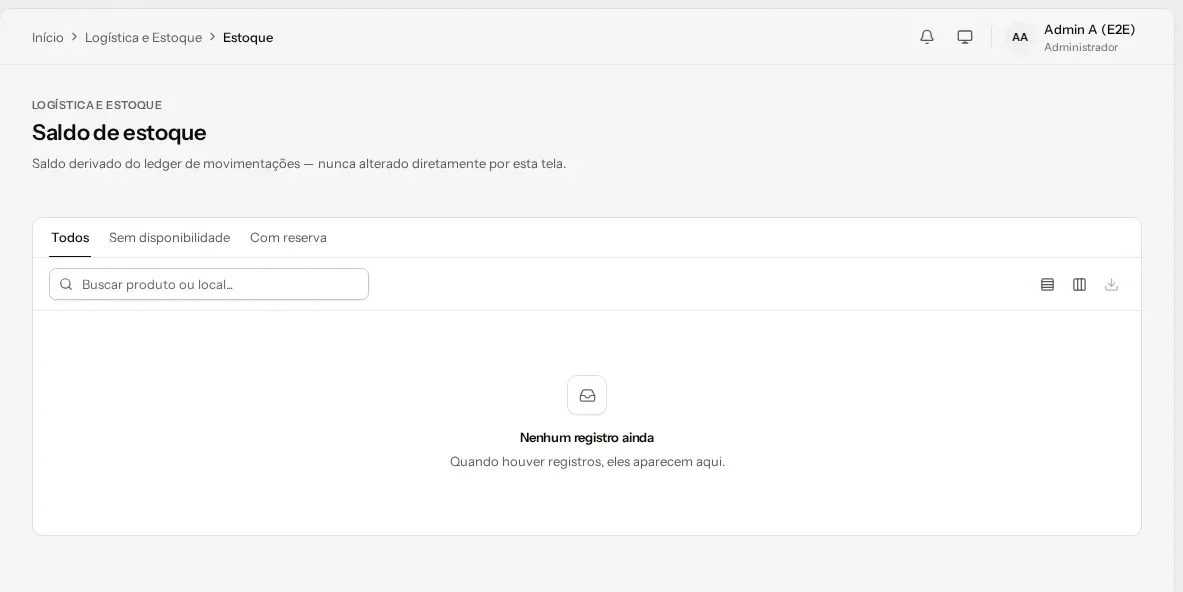
Task: Open Logística e Estoque breadcrumb
Action: click(143, 38)
